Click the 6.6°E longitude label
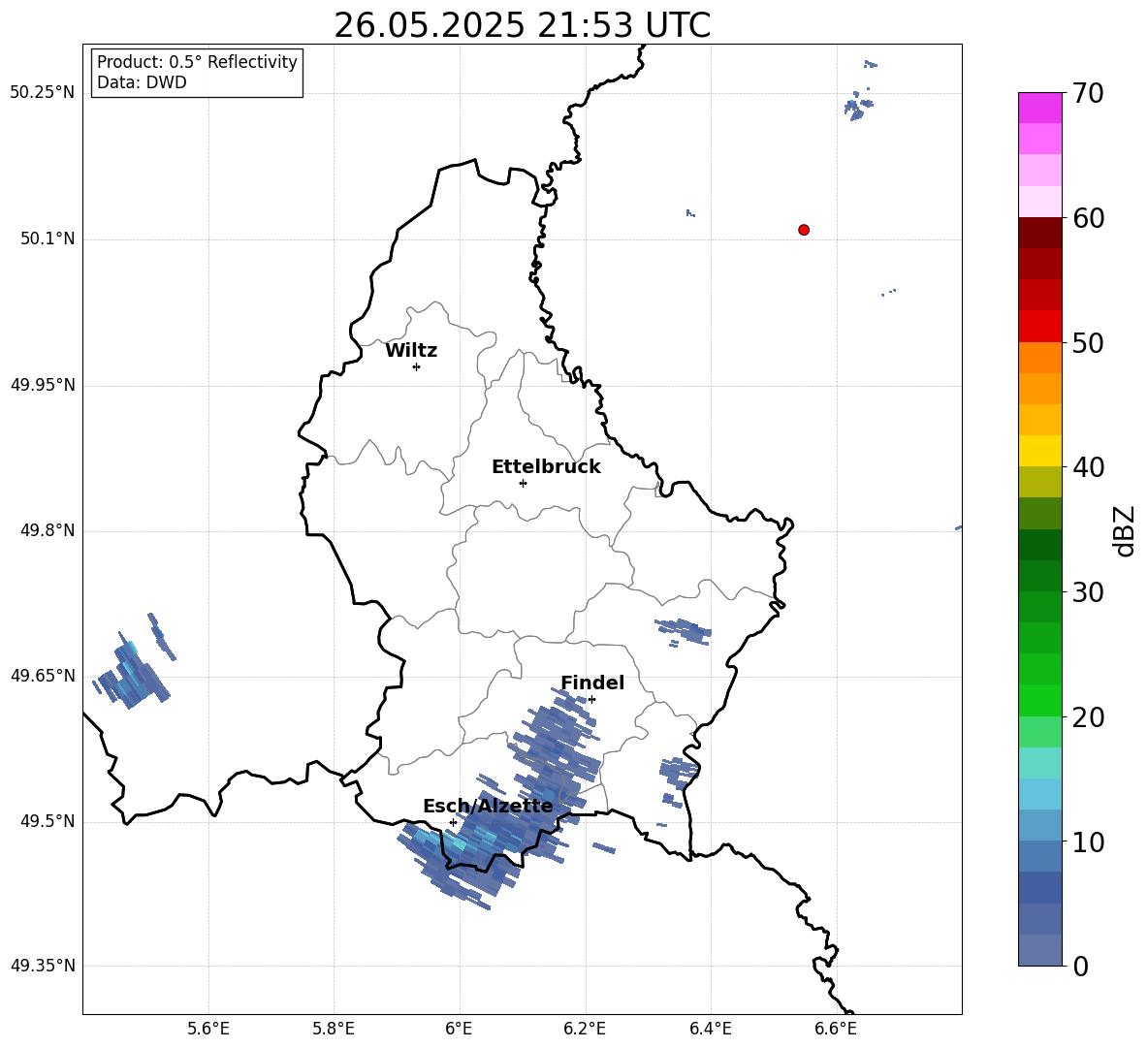The width and height of the screenshot is (1148, 1048). 836,1029
